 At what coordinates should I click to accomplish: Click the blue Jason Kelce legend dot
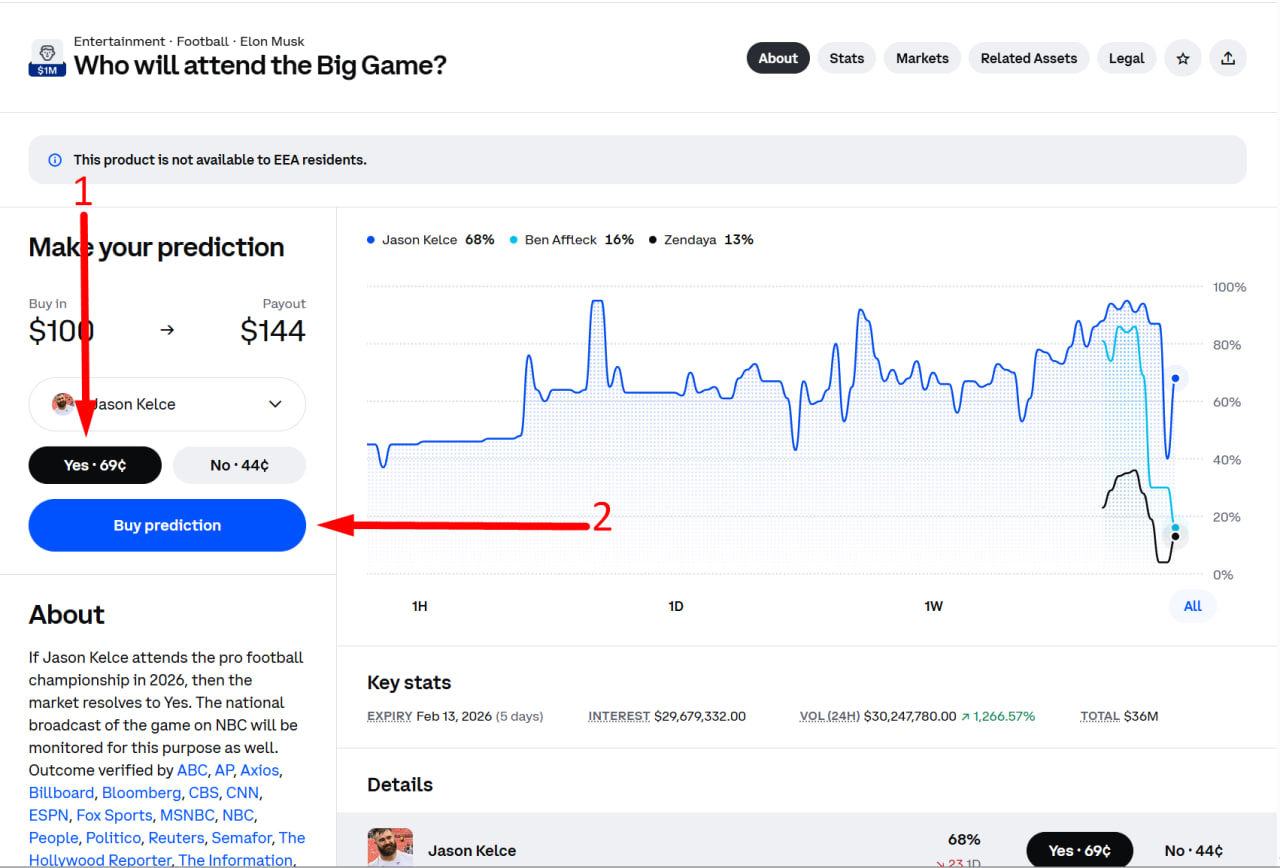371,240
